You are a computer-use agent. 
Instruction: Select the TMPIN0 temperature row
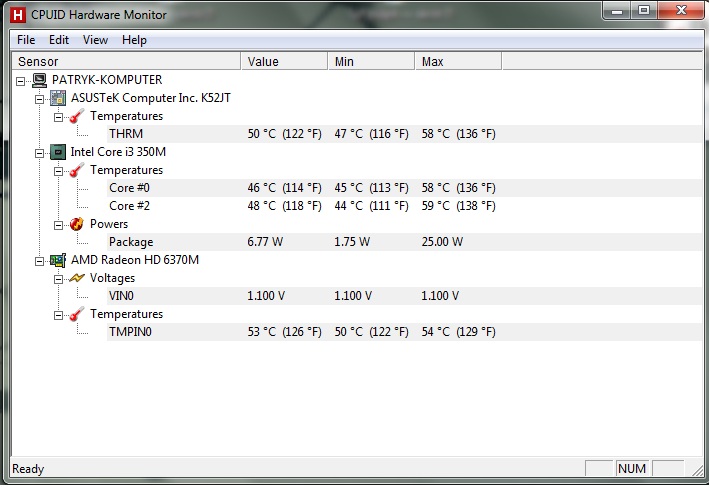pos(404,332)
